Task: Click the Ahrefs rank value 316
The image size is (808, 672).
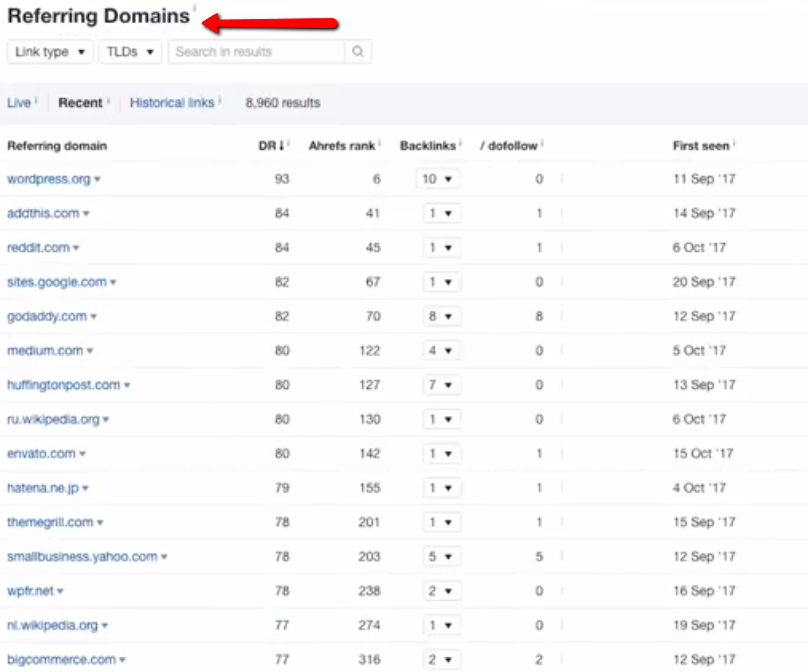Action: click(x=369, y=659)
